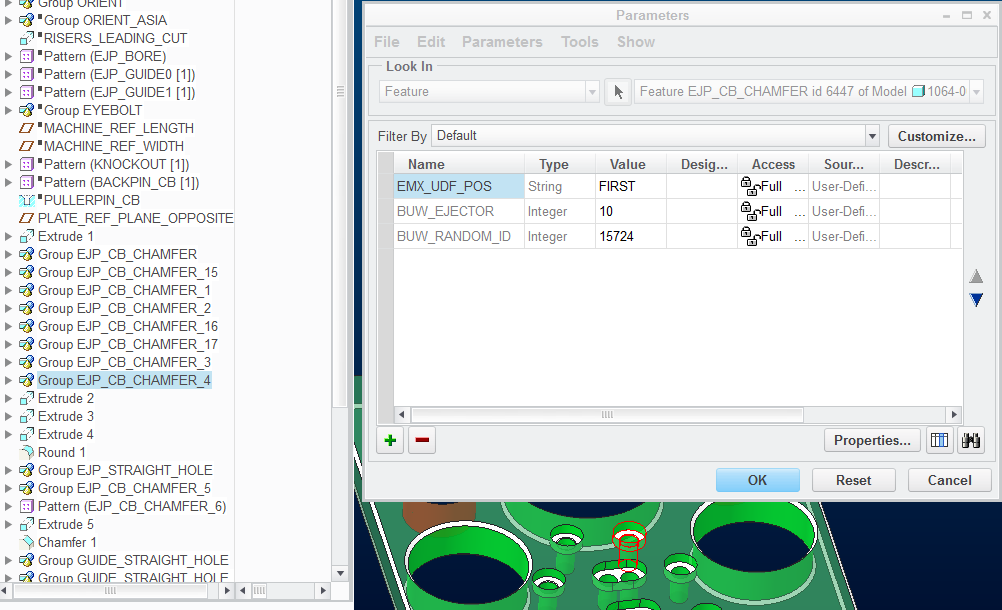
Task: Click the MACHINE_REF_LENGTH datum plane icon
Action: coord(26,128)
